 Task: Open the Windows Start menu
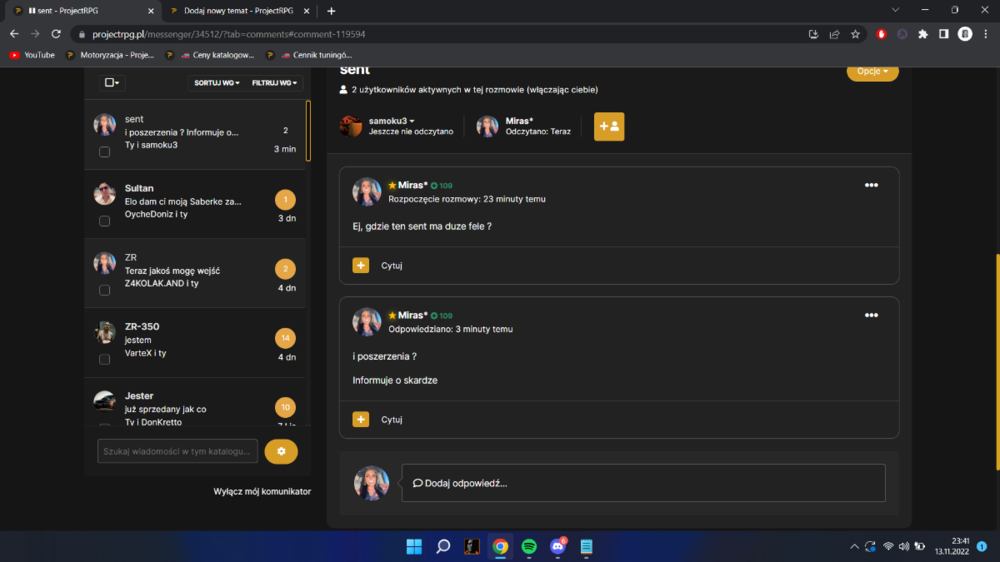click(x=414, y=547)
